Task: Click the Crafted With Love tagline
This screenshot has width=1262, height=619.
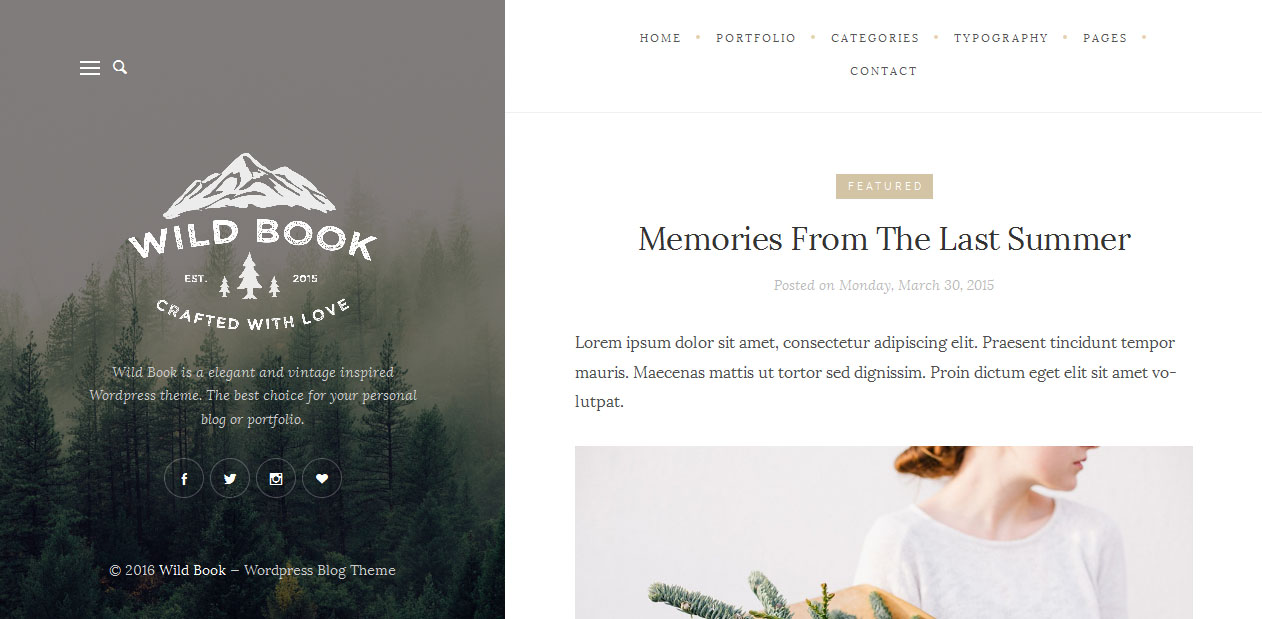Action: (252, 314)
